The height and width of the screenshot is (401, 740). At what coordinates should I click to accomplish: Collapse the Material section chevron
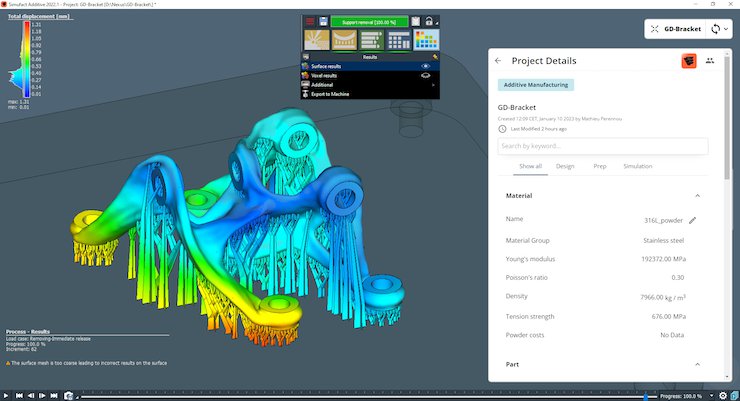pos(697,196)
